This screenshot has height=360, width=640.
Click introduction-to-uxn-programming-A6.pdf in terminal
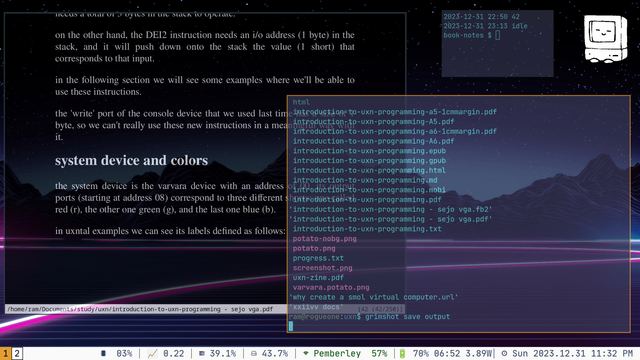coord(373,141)
